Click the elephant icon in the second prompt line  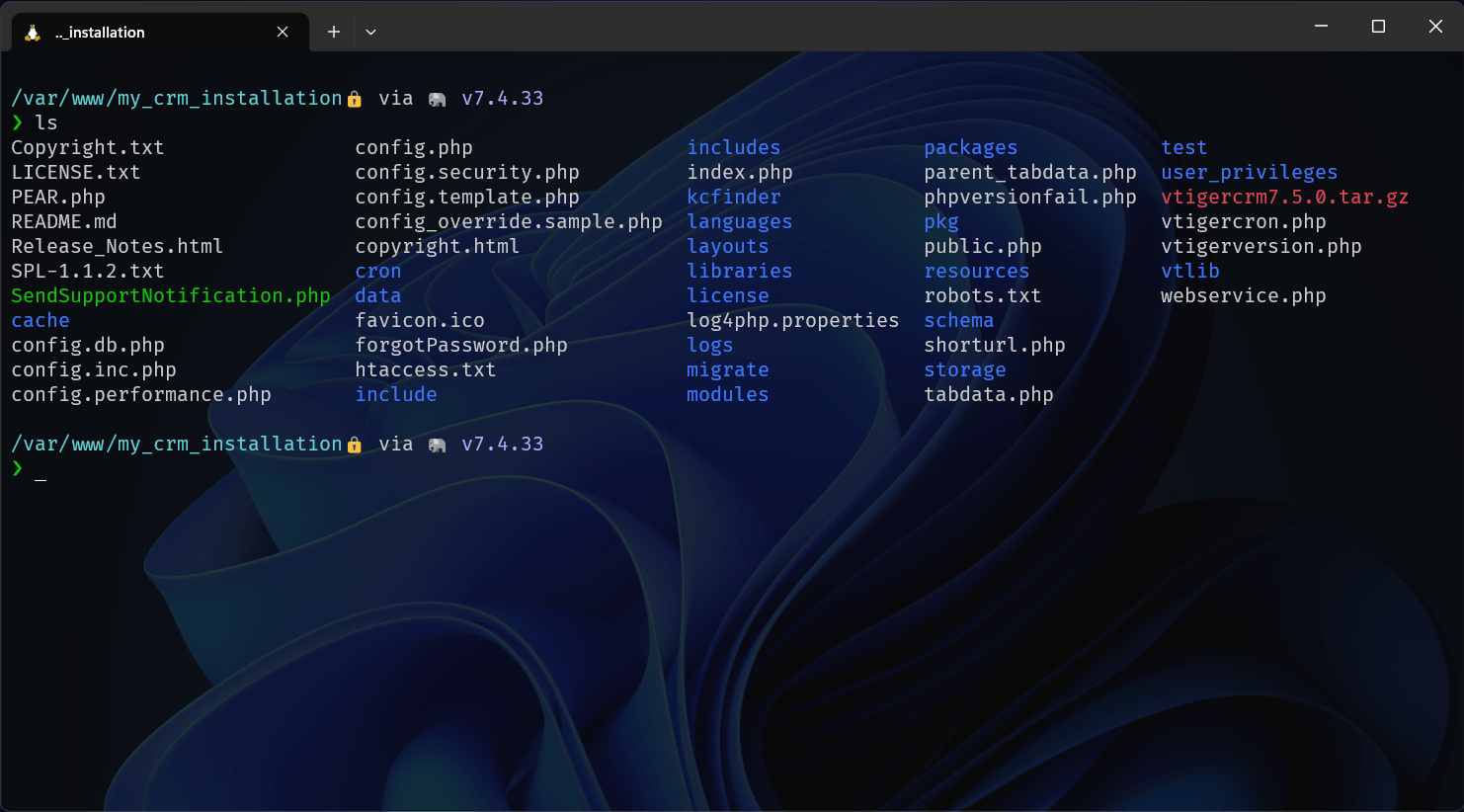coord(437,444)
